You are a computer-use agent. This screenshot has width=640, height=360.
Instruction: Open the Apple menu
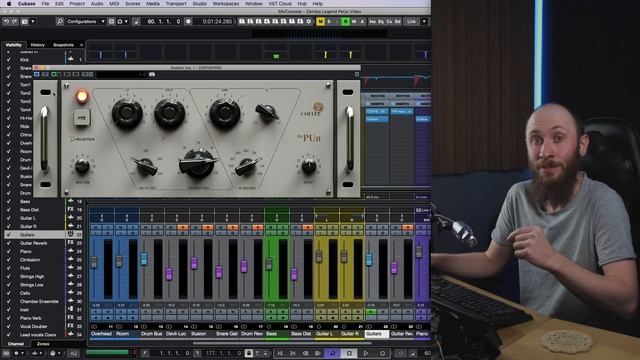pyautogui.click(x=9, y=3)
